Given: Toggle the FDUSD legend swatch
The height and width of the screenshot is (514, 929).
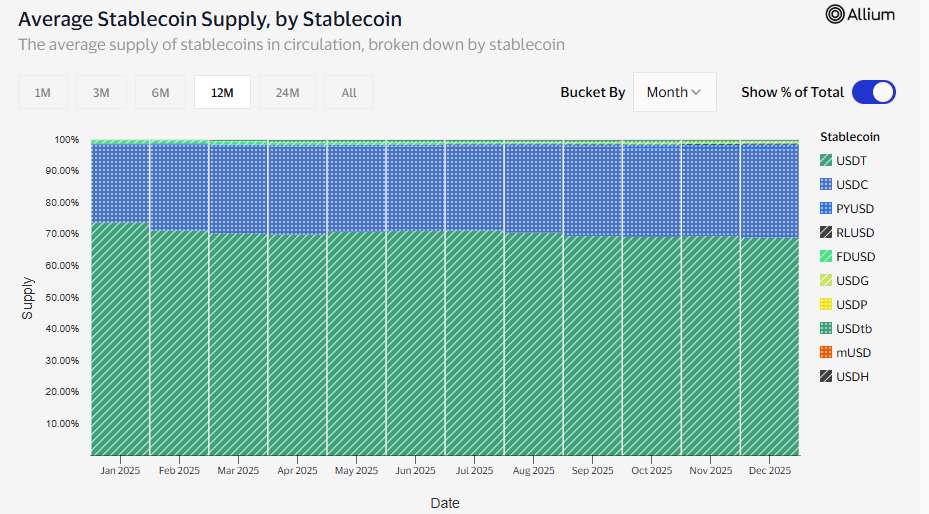Looking at the screenshot, I should coord(826,257).
